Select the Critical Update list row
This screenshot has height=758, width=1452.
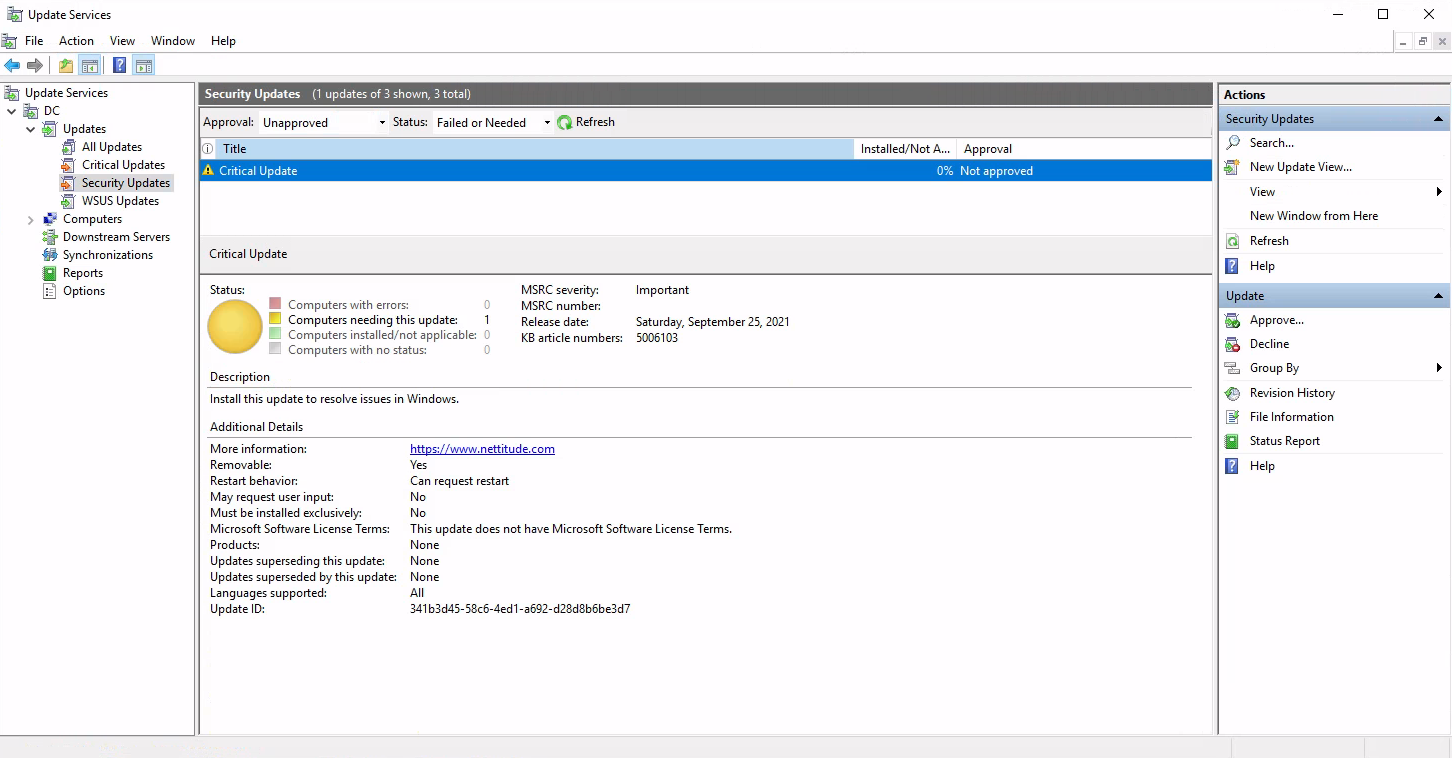(706, 171)
